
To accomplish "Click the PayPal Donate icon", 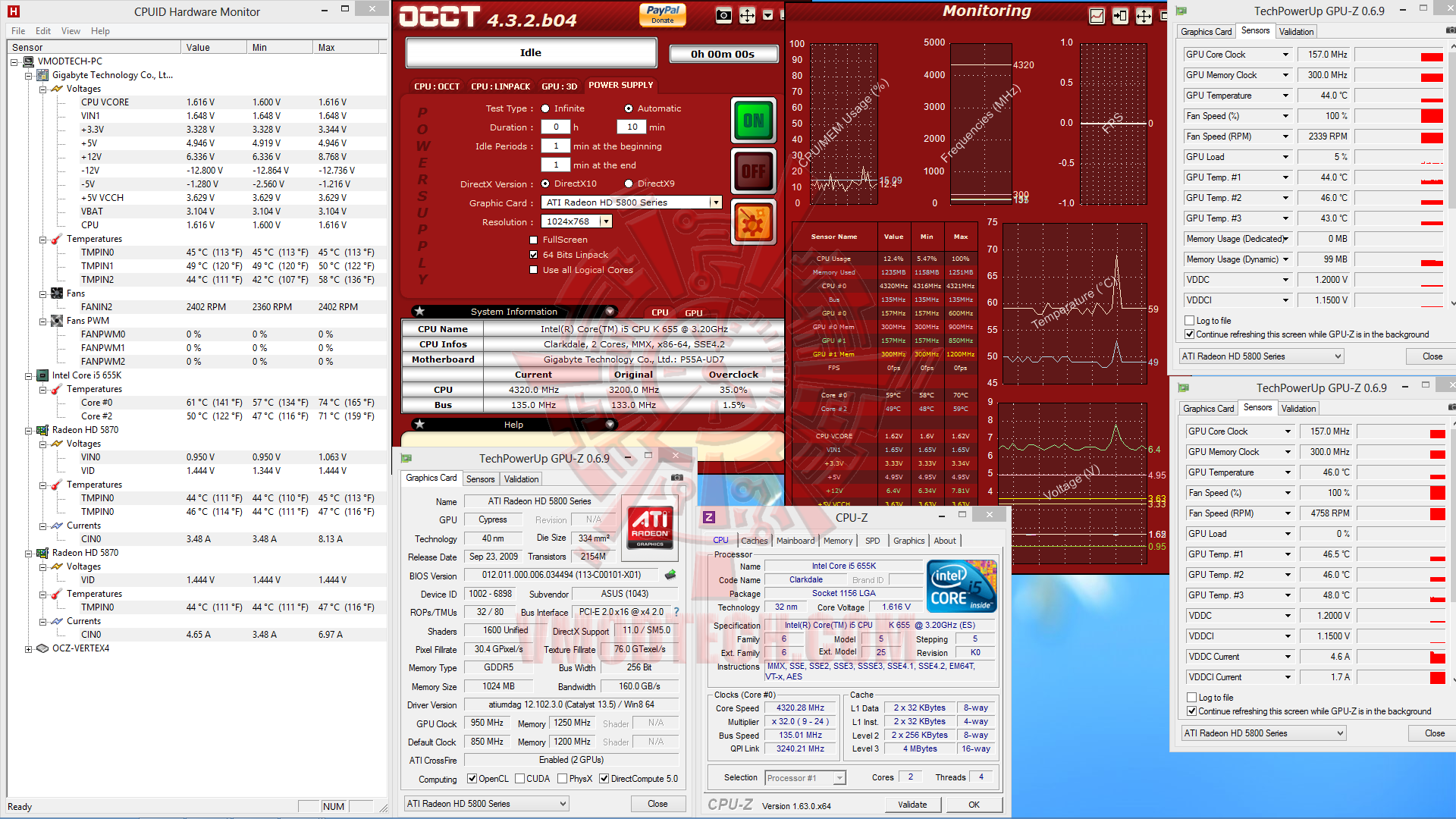I will pyautogui.click(x=663, y=14).
